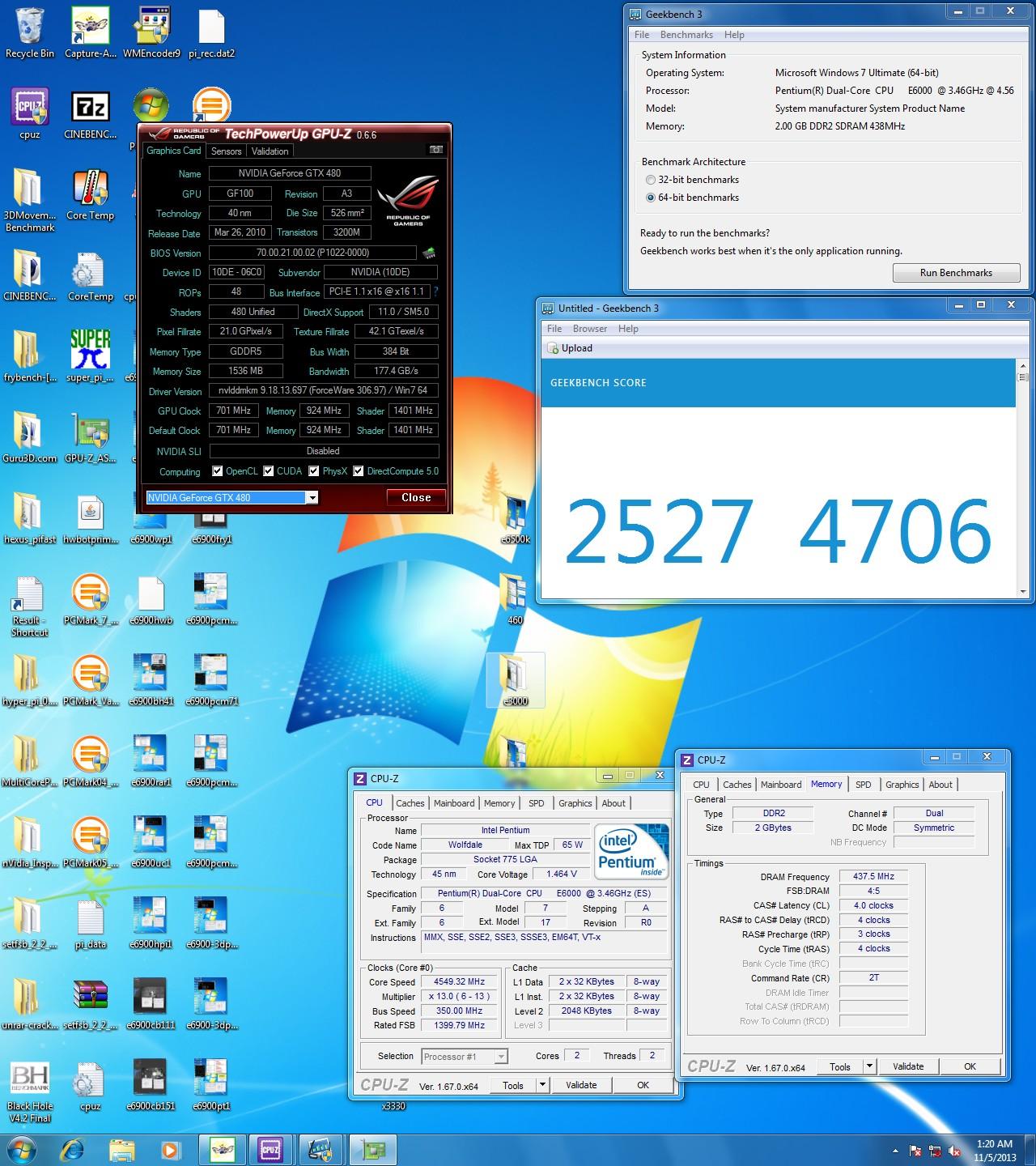Click the GPU-Z screenshot camera icon
The width and height of the screenshot is (1036, 1166).
coord(435,151)
